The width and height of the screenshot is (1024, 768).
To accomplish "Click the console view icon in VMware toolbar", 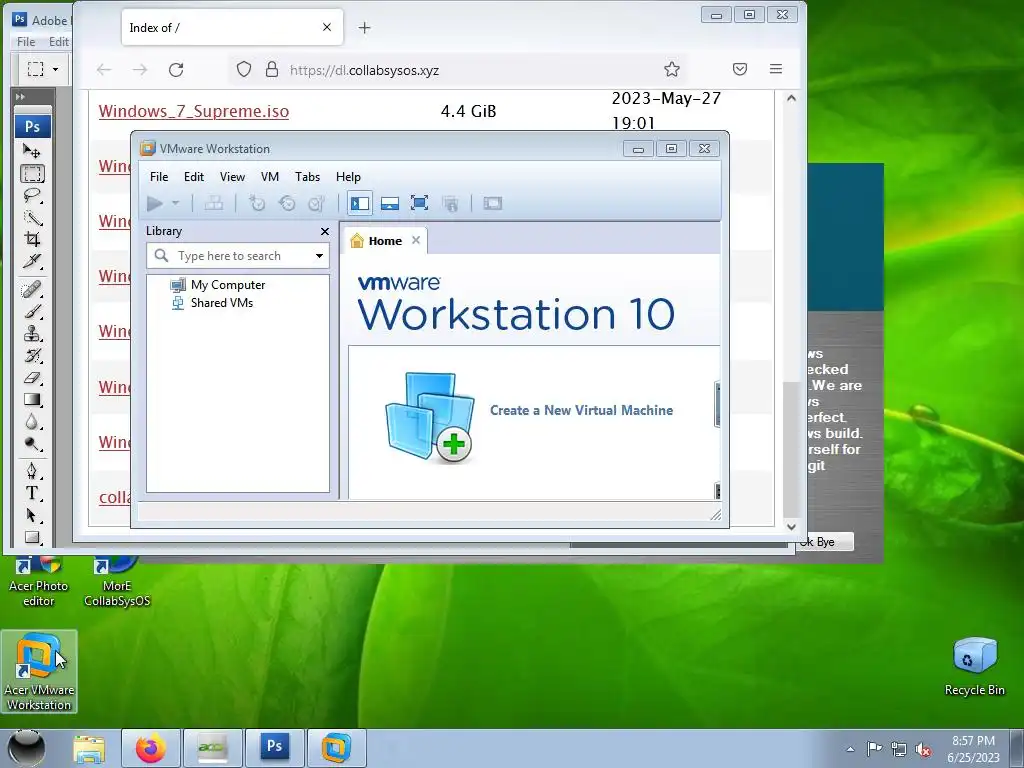I will [x=493, y=204].
